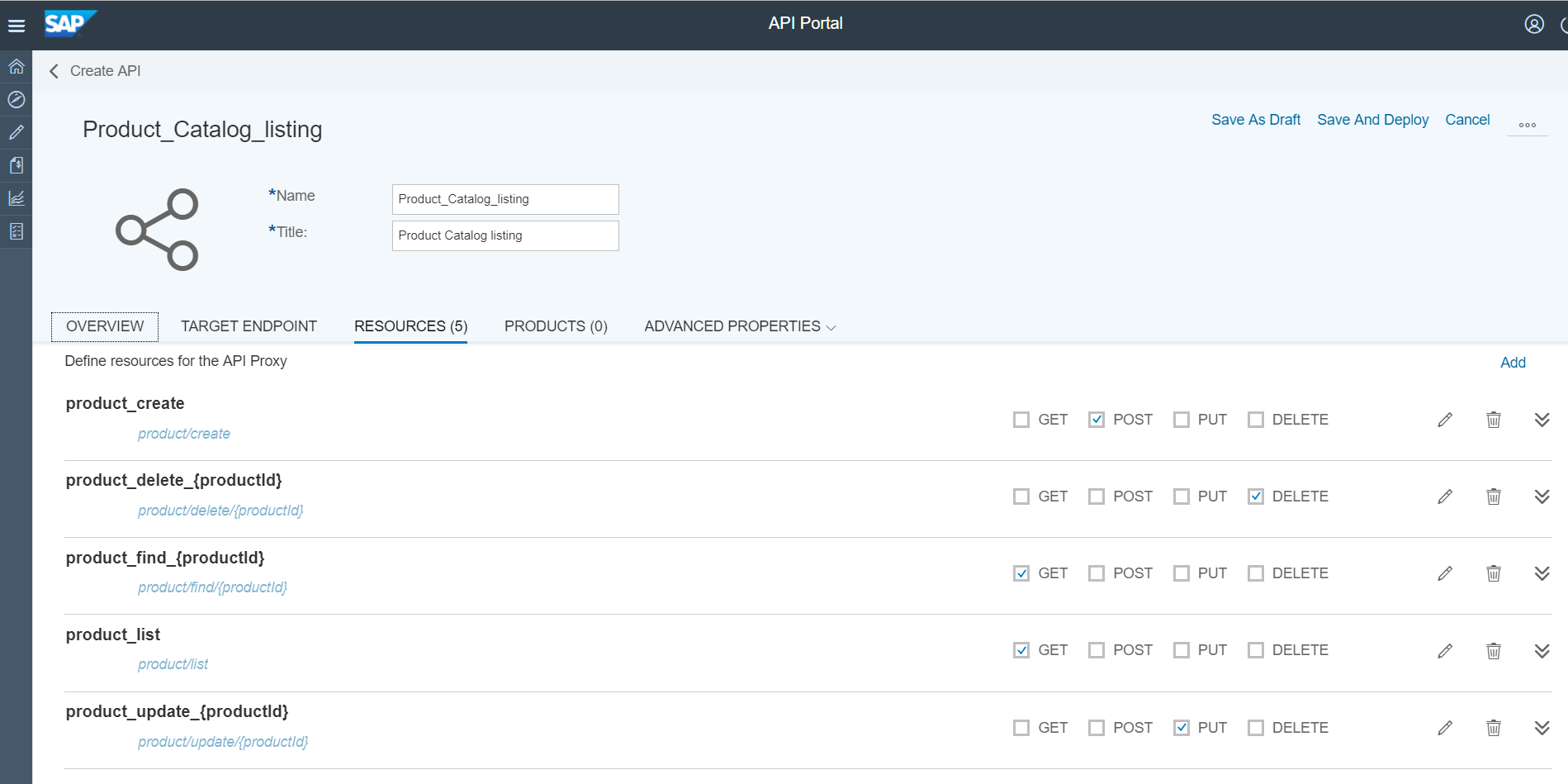
Task: Check PUT for product_create
Action: [1182, 420]
